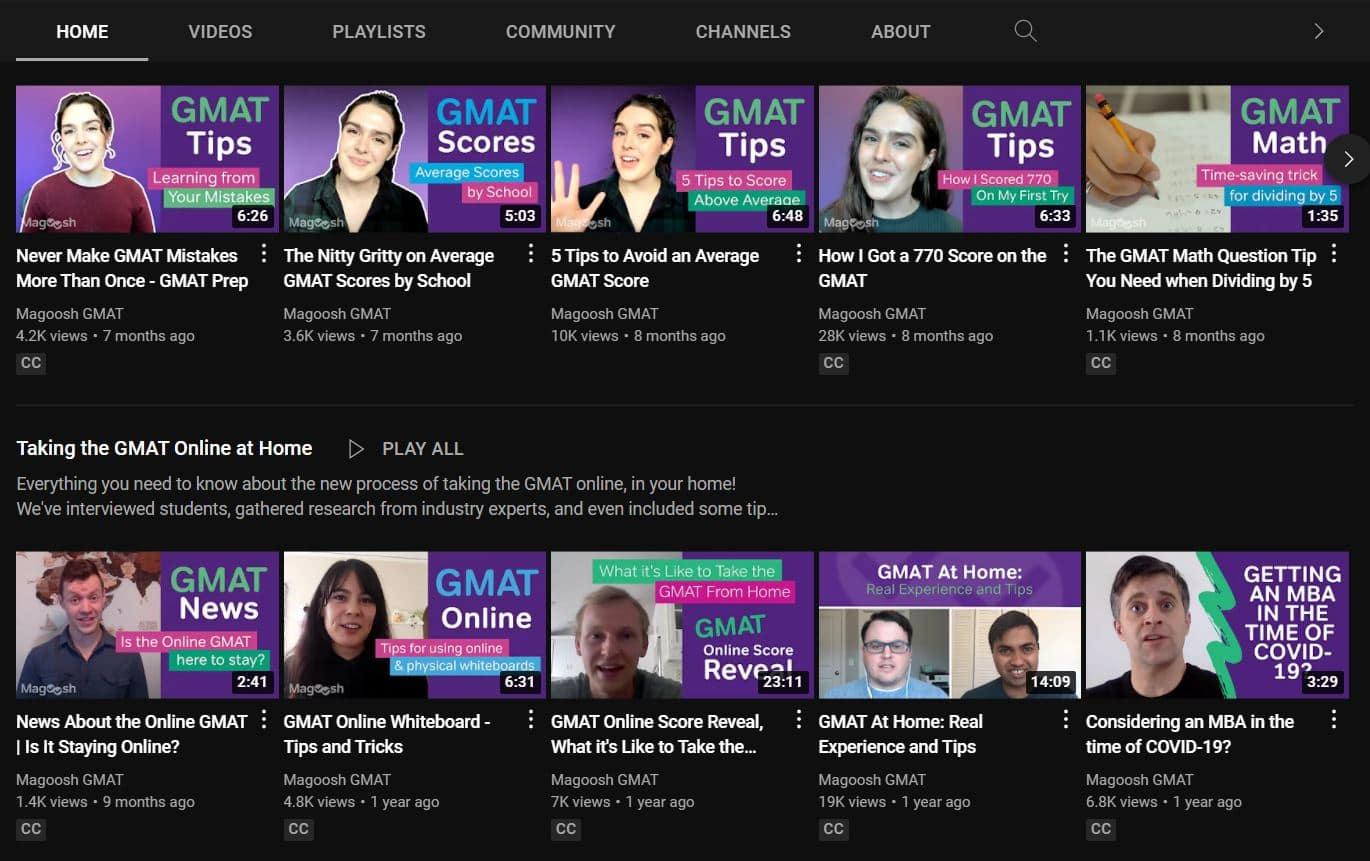Expand more videos with the right chevron arrow

click(x=1348, y=158)
